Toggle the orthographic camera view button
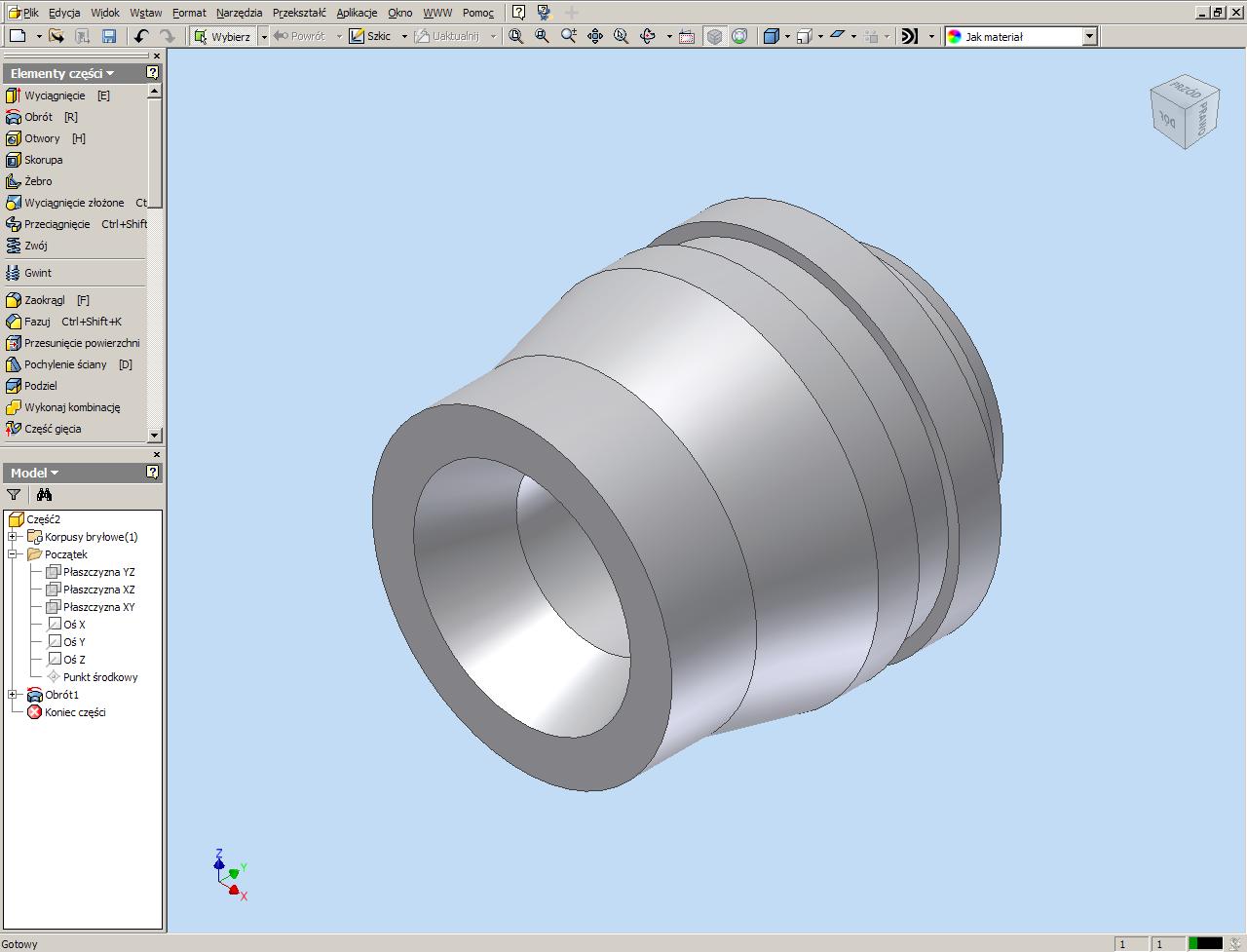This screenshot has height=952, width=1247. click(805, 36)
